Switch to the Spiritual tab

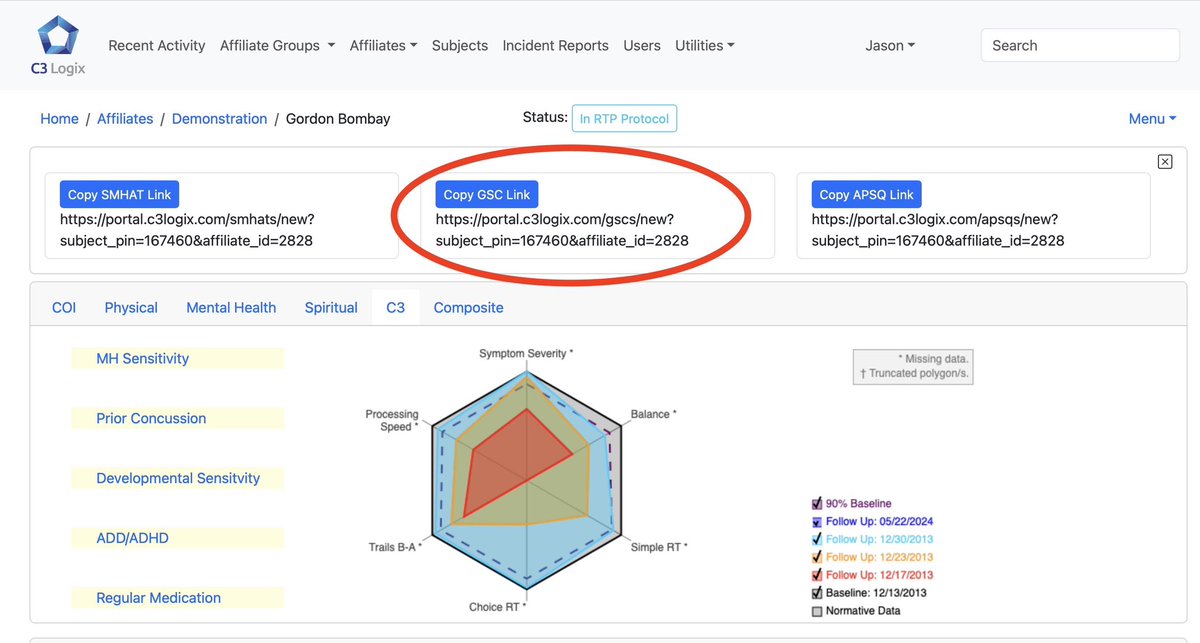coord(331,307)
